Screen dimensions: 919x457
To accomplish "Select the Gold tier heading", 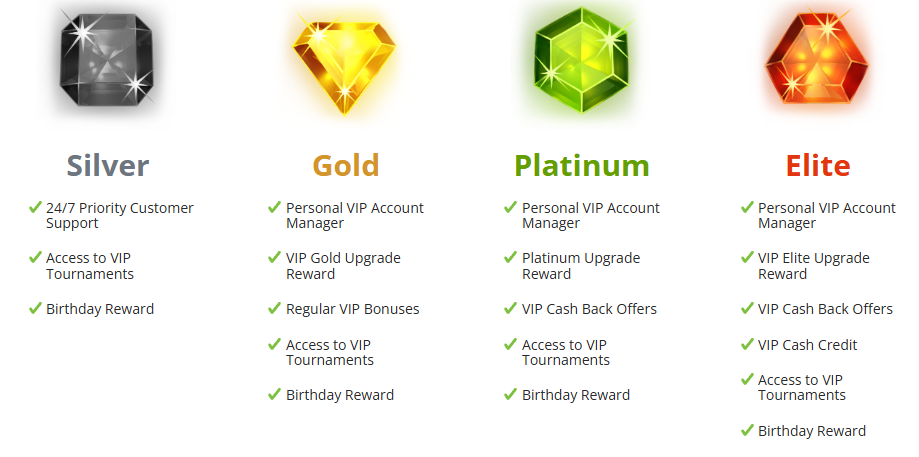I will click(346, 165).
